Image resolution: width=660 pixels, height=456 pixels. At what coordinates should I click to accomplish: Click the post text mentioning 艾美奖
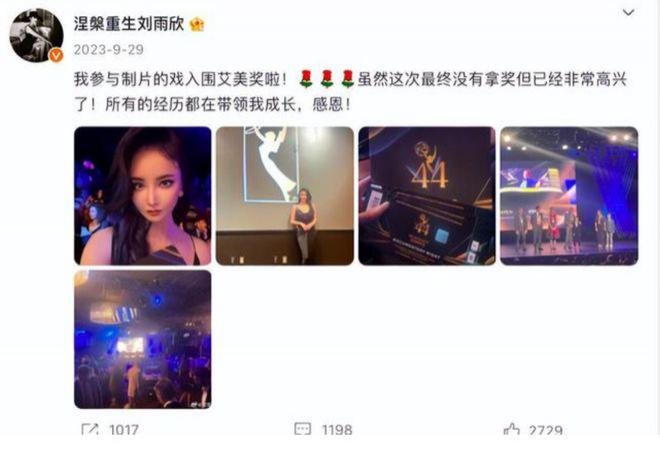(x=351, y=91)
